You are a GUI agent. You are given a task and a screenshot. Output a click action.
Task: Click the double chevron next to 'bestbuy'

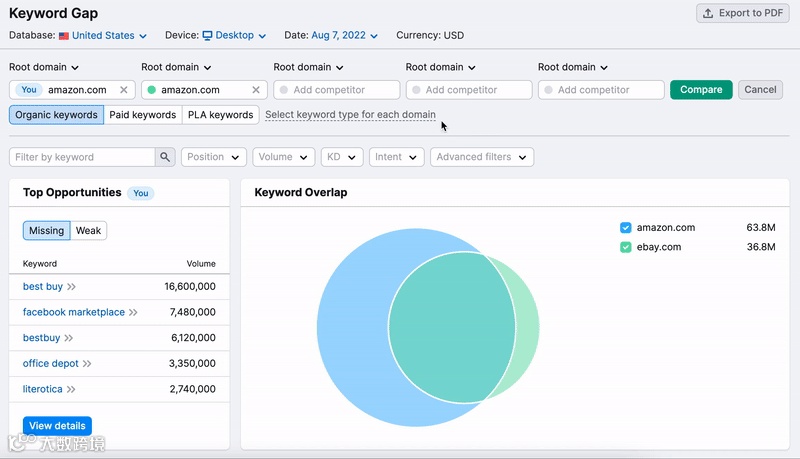coord(69,338)
